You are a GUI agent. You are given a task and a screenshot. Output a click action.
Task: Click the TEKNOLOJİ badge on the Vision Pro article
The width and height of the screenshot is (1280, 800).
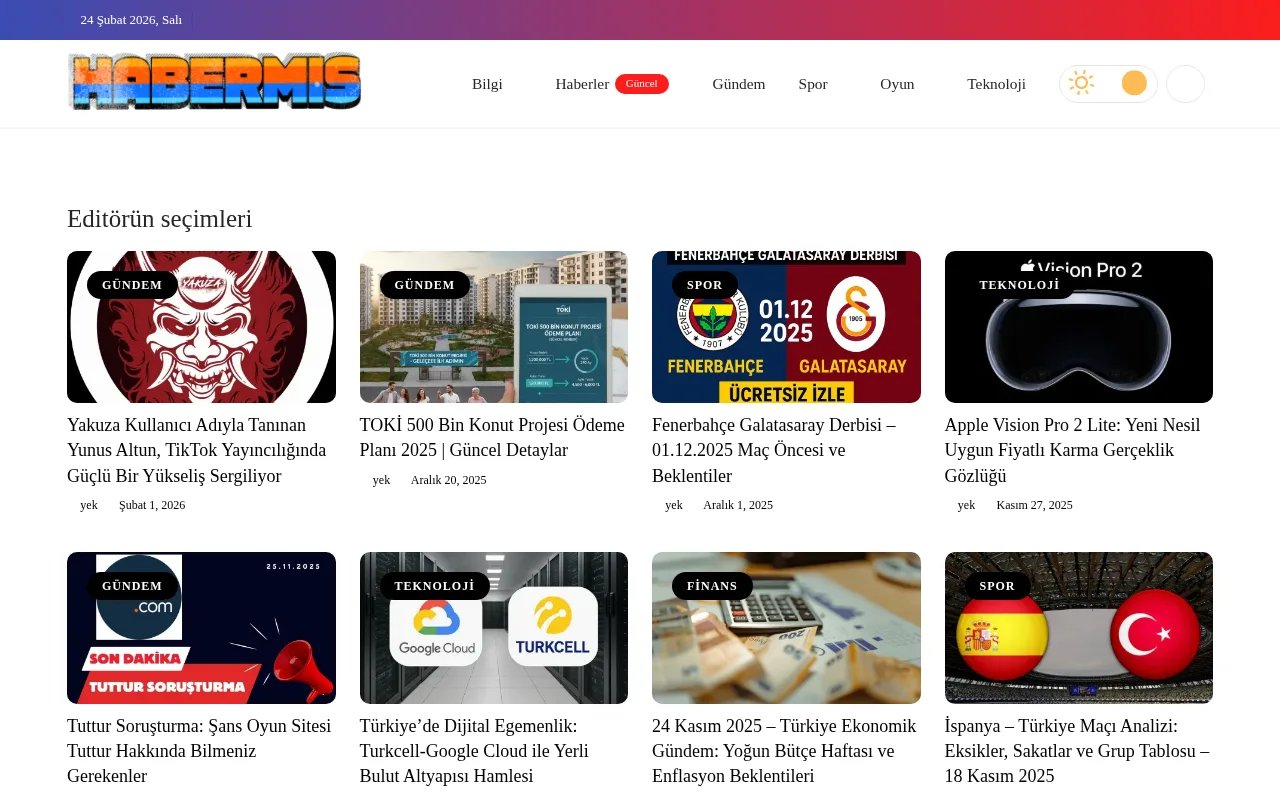tap(1019, 285)
